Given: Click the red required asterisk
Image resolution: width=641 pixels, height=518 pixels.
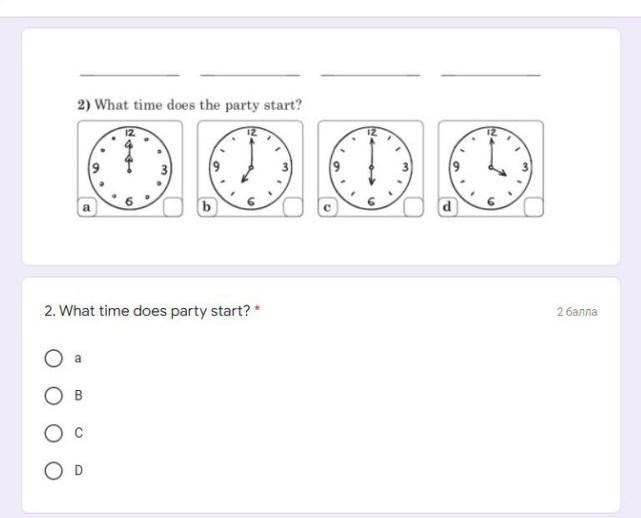Looking at the screenshot, I should pos(257,310).
